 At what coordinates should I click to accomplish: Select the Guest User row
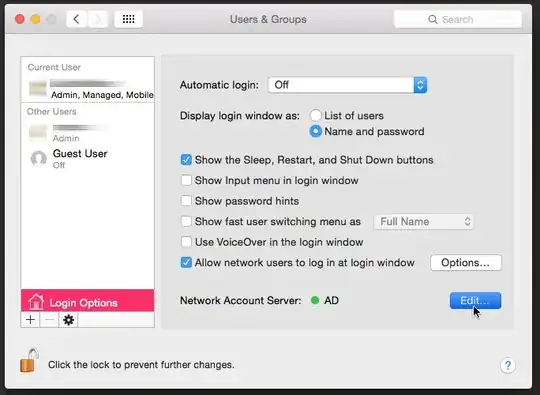pos(87,159)
